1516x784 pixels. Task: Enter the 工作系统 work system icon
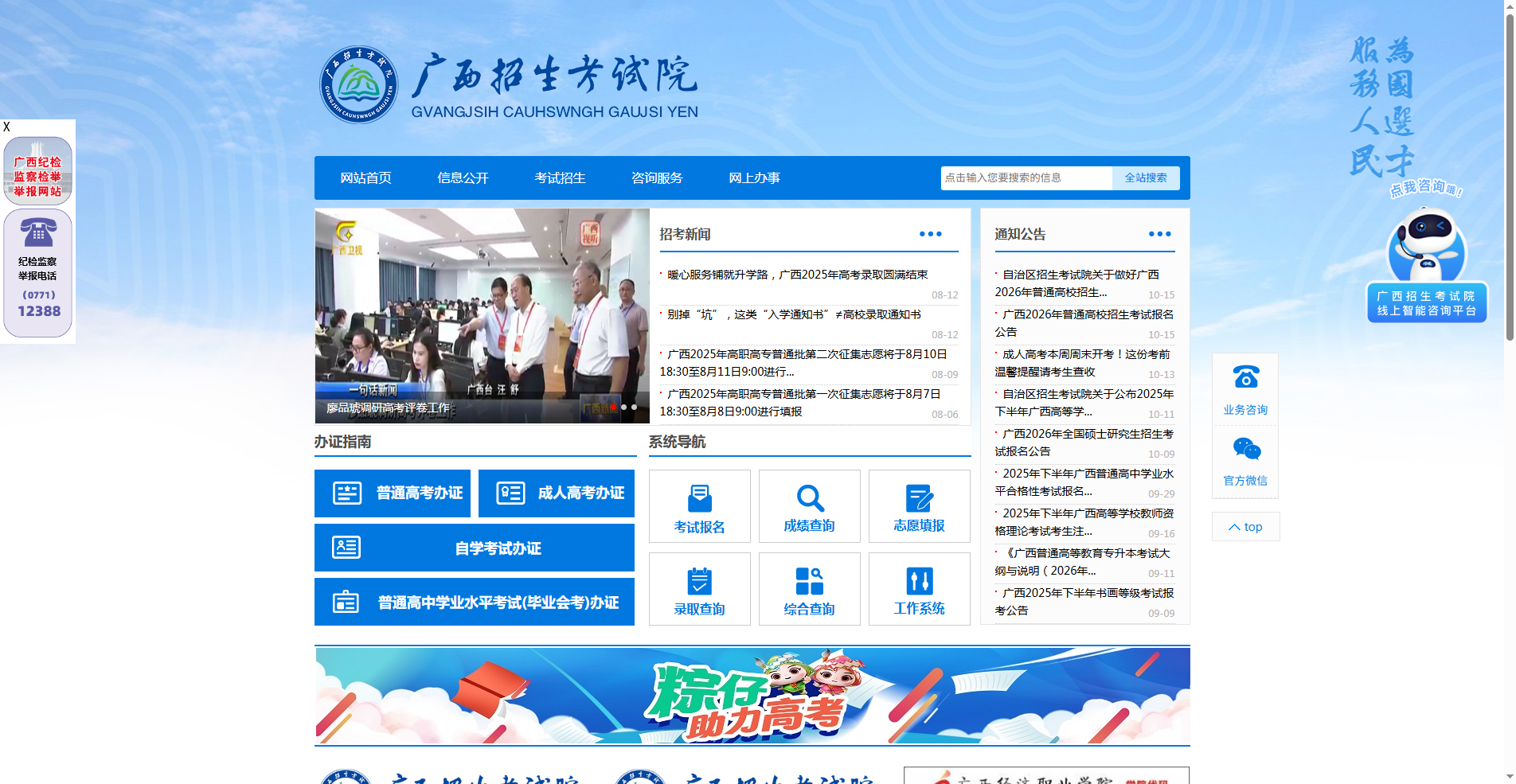[x=919, y=589]
